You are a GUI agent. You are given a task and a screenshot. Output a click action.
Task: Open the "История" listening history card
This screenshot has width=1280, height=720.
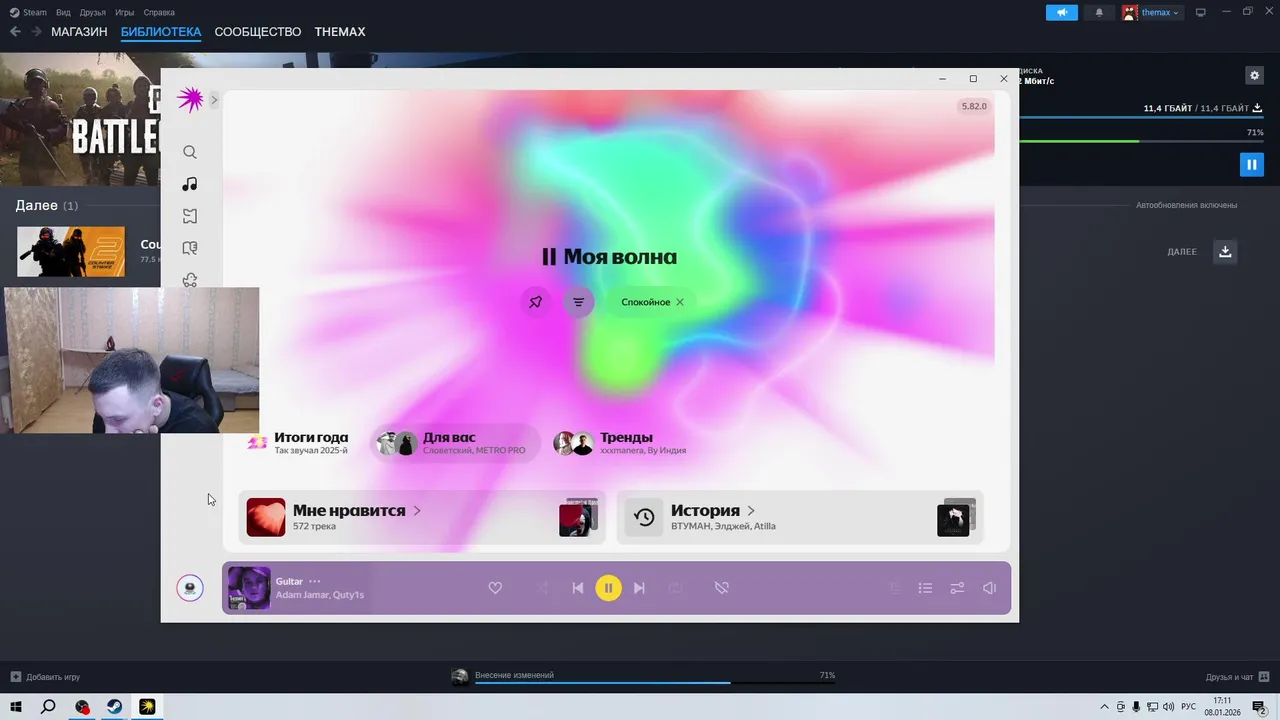[800, 517]
